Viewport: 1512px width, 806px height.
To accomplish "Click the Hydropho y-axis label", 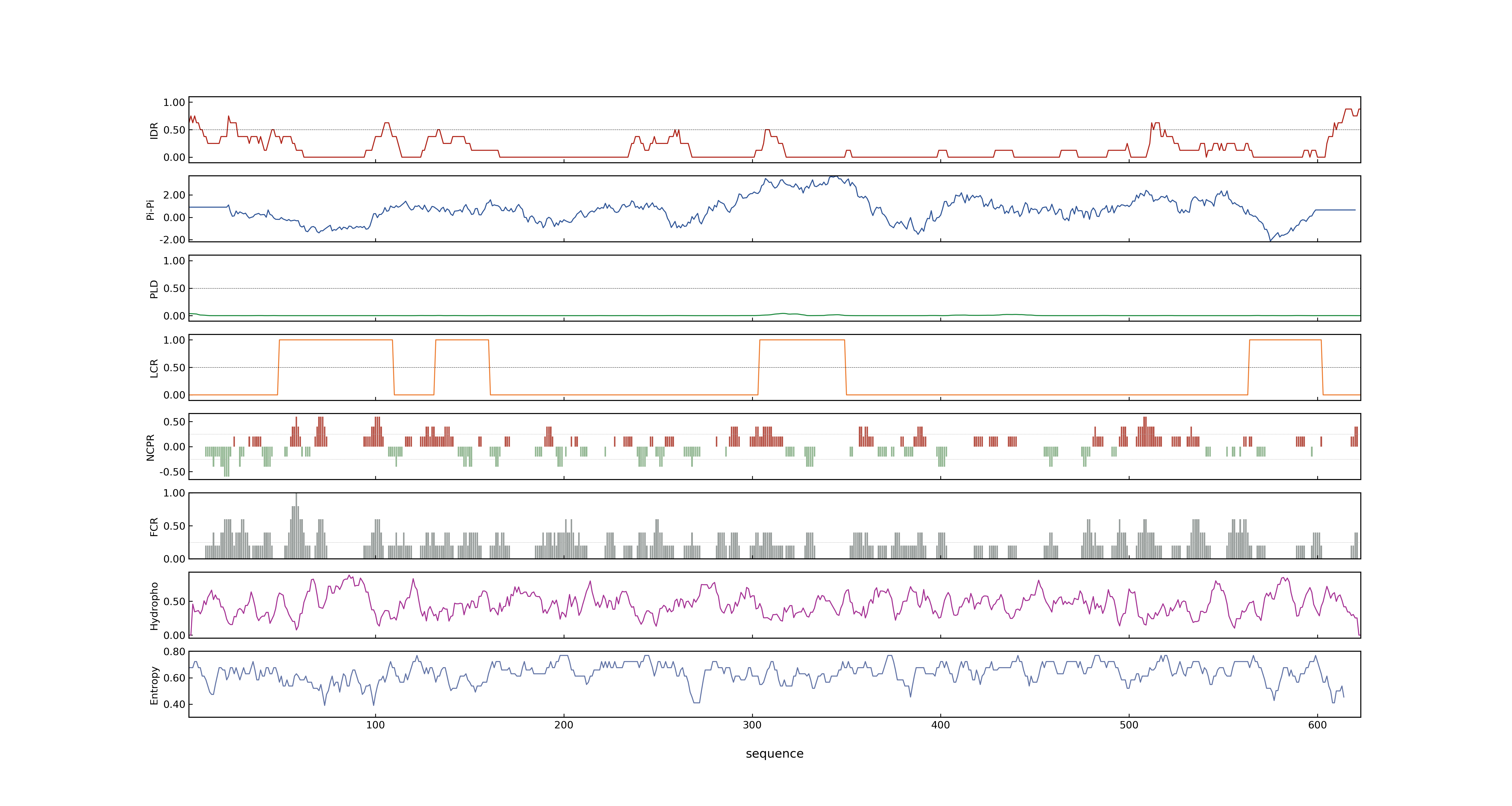I will point(154,606).
